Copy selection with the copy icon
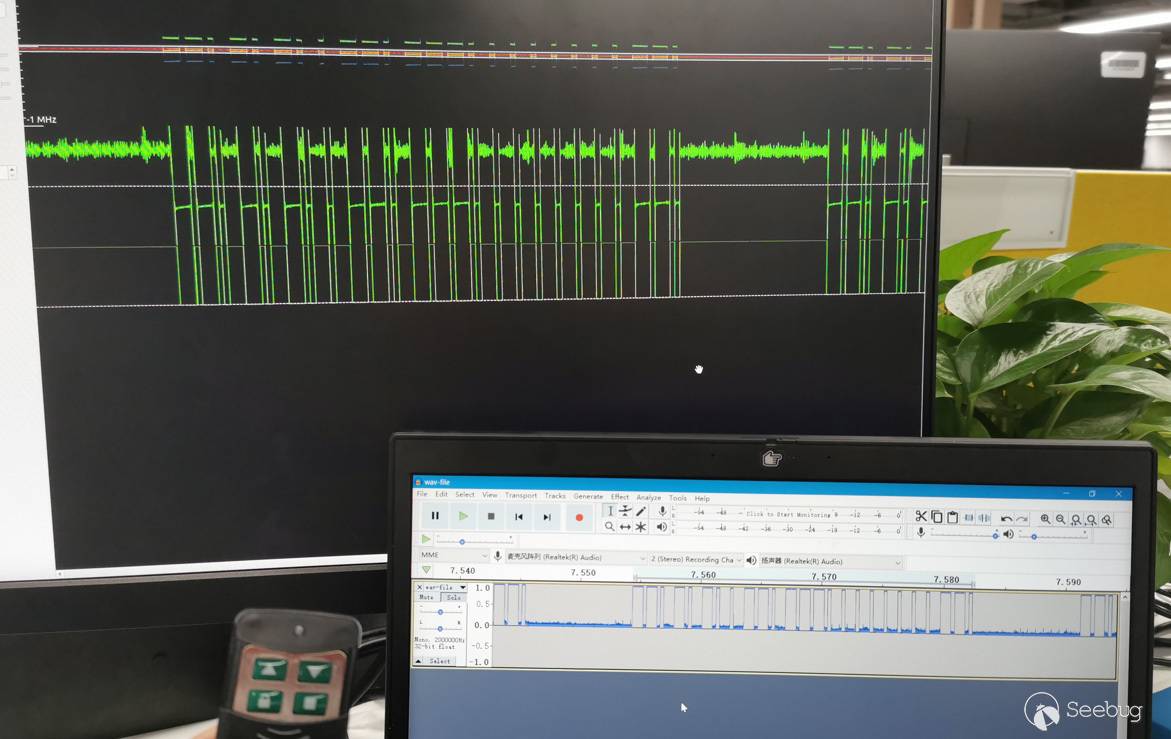This screenshot has width=1171, height=739. point(937,517)
